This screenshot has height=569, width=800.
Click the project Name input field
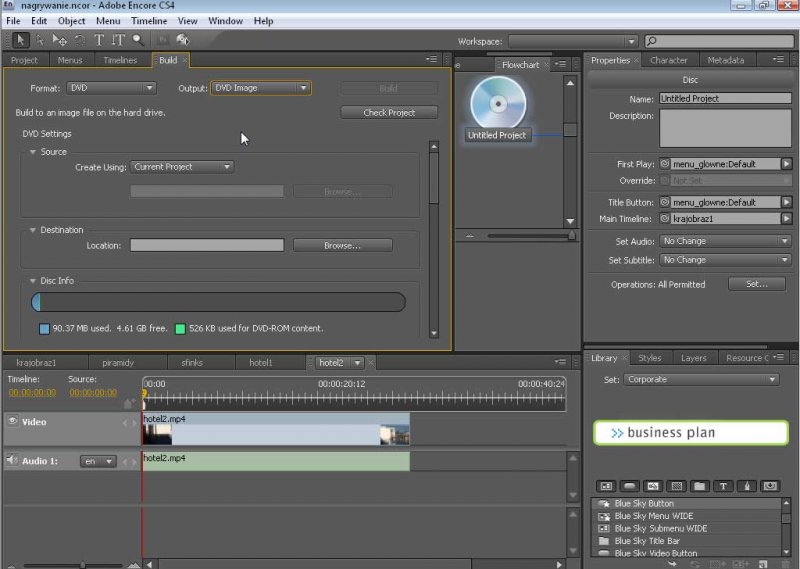point(724,99)
